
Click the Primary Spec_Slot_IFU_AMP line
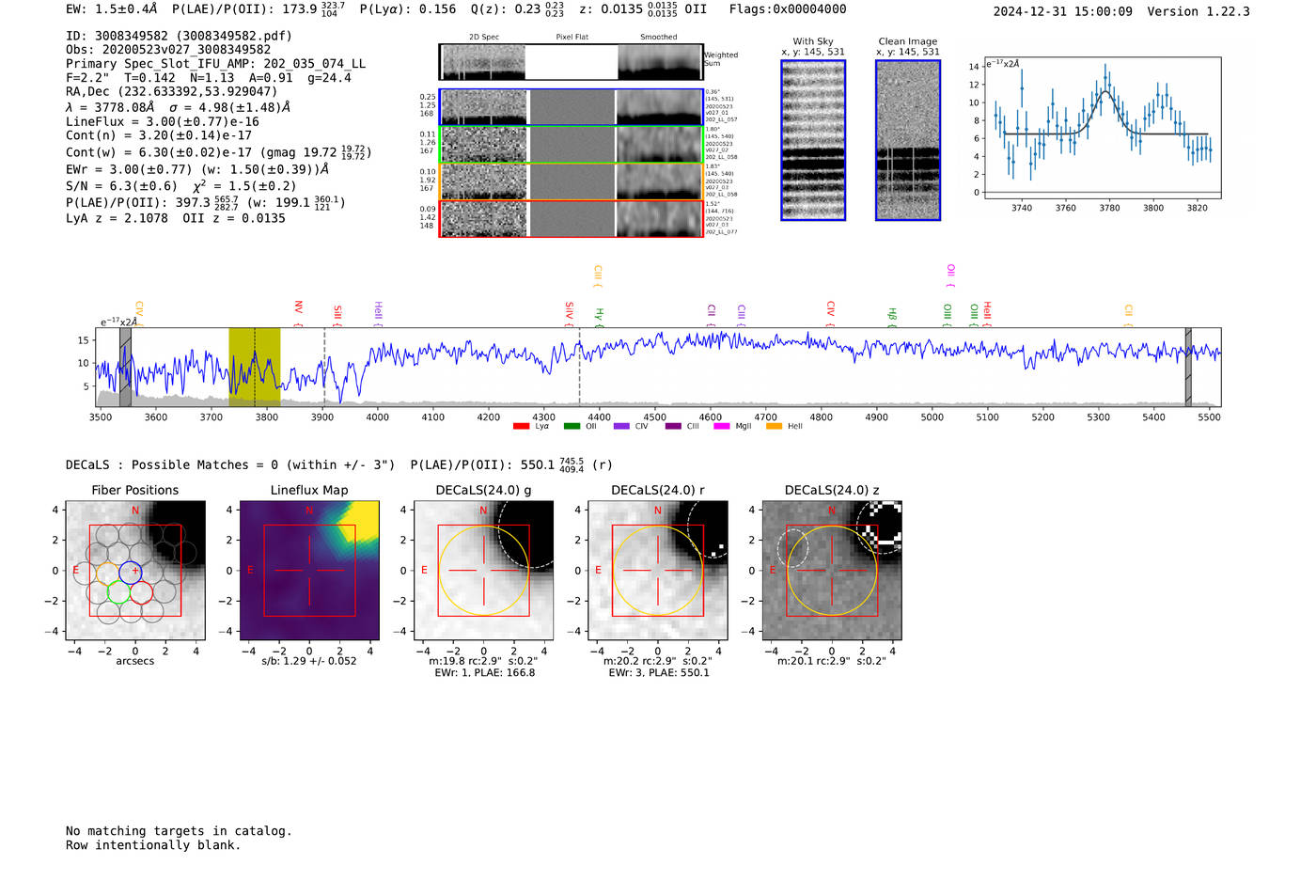click(x=216, y=64)
